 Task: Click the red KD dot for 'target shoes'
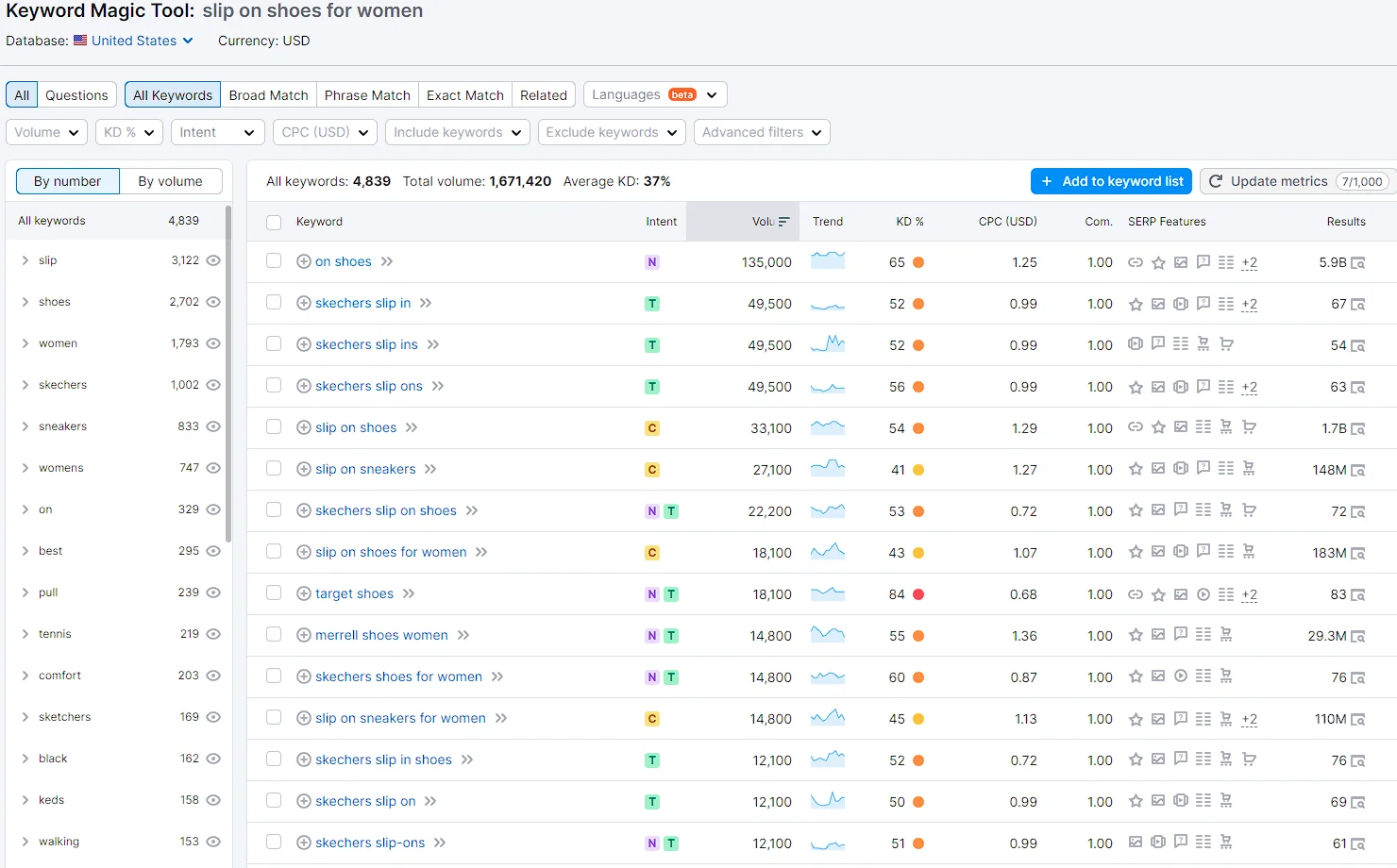pyautogui.click(x=918, y=594)
